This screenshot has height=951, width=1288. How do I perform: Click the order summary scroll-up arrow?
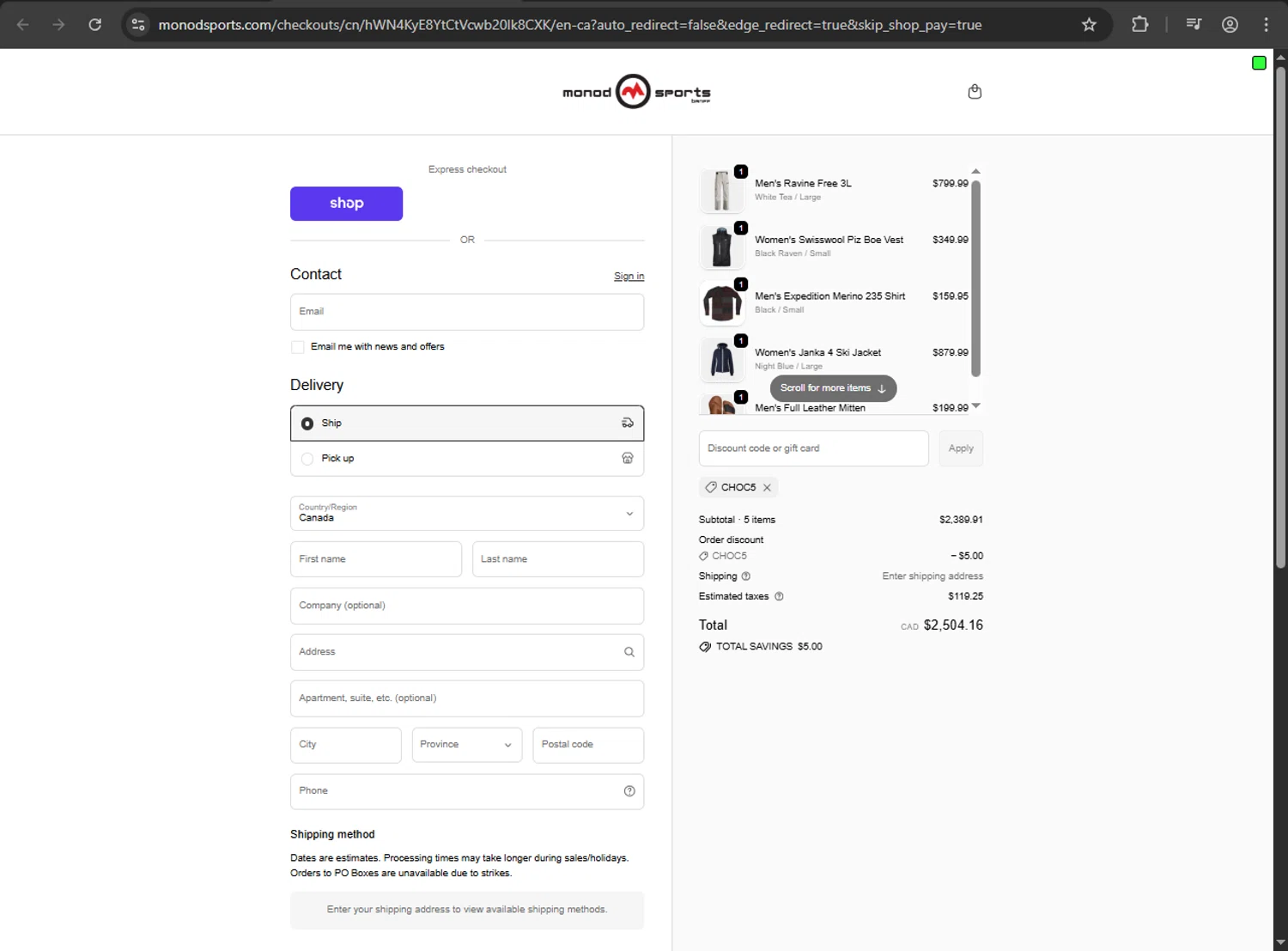(x=975, y=171)
